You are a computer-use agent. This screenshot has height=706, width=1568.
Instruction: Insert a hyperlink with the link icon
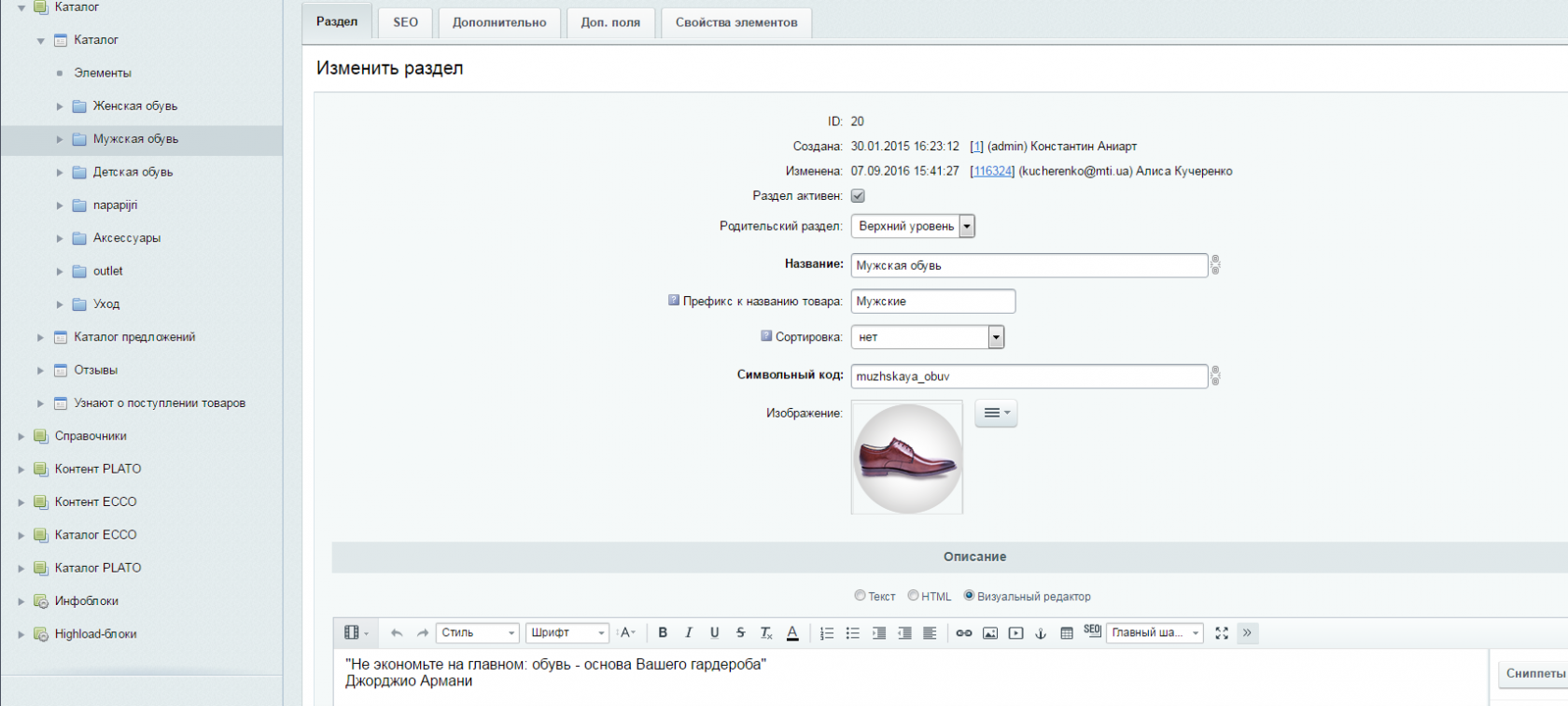pos(964,633)
